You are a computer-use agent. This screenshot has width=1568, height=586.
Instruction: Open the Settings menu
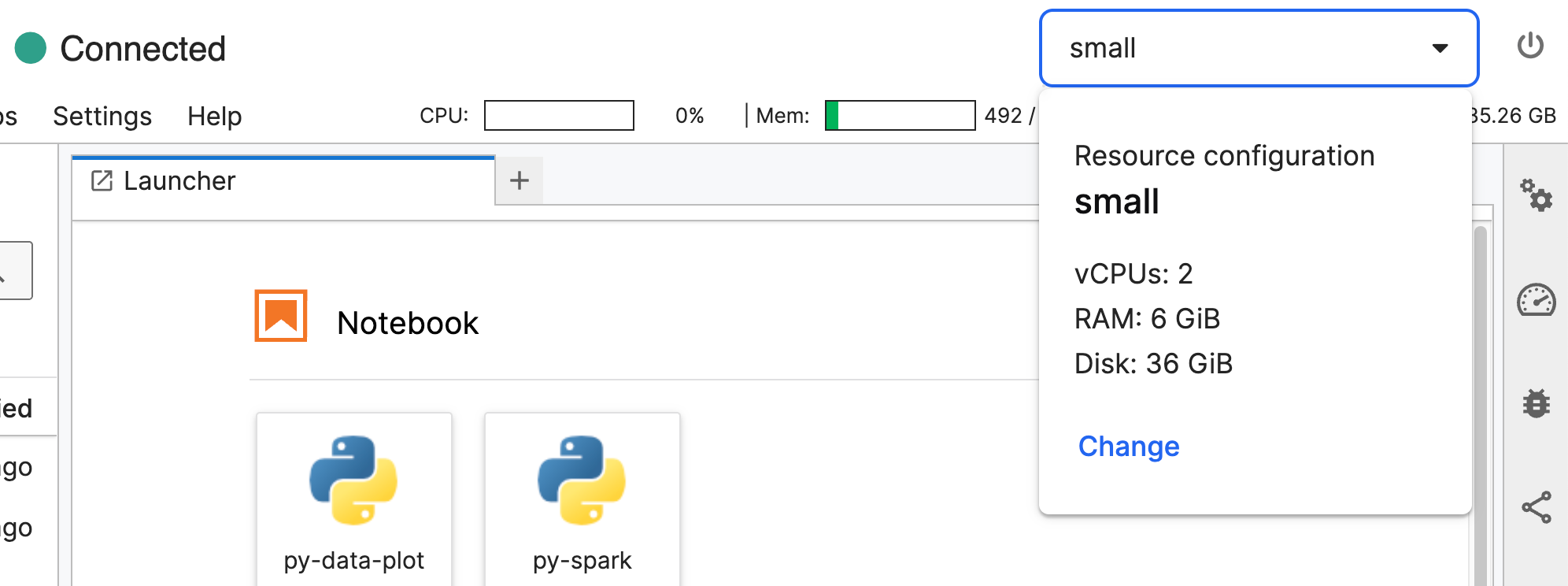tap(102, 117)
